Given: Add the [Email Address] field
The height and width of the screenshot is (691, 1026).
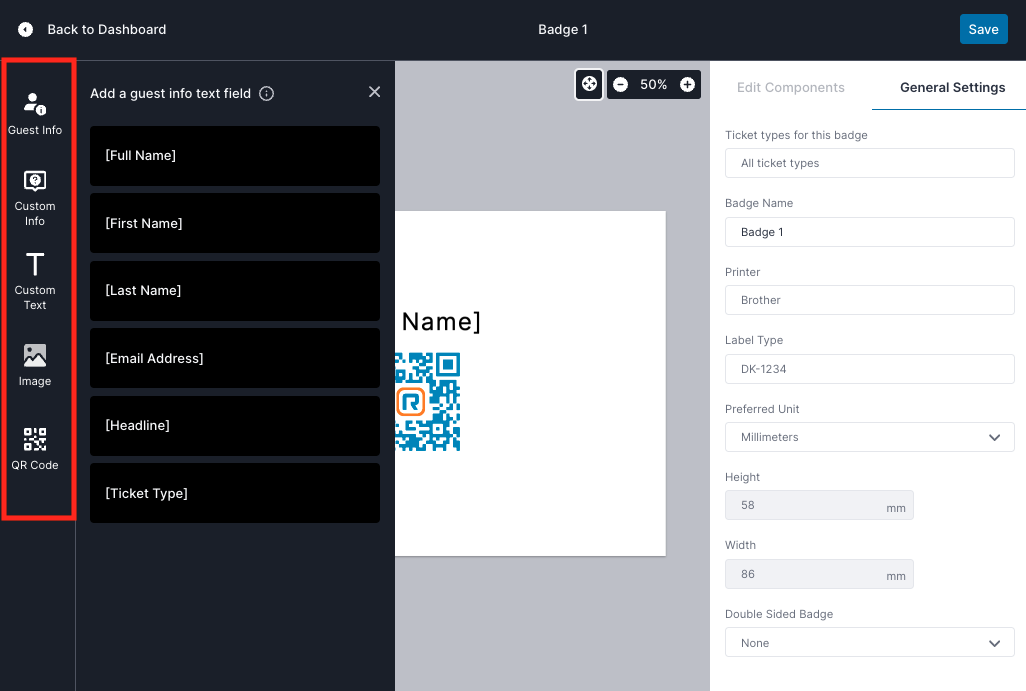Looking at the screenshot, I should [x=235, y=359].
